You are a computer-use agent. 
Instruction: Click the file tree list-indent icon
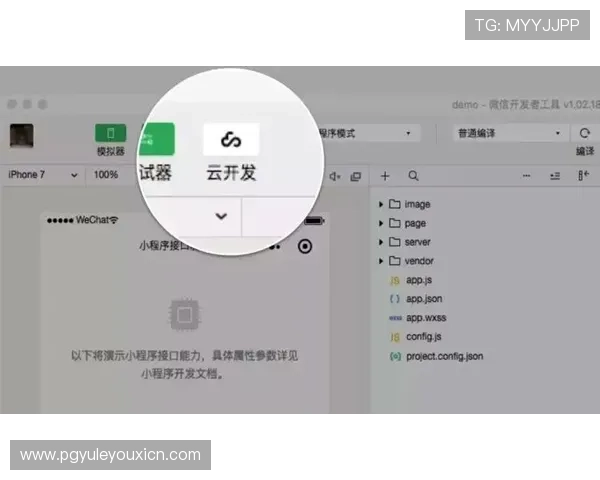pos(555,176)
